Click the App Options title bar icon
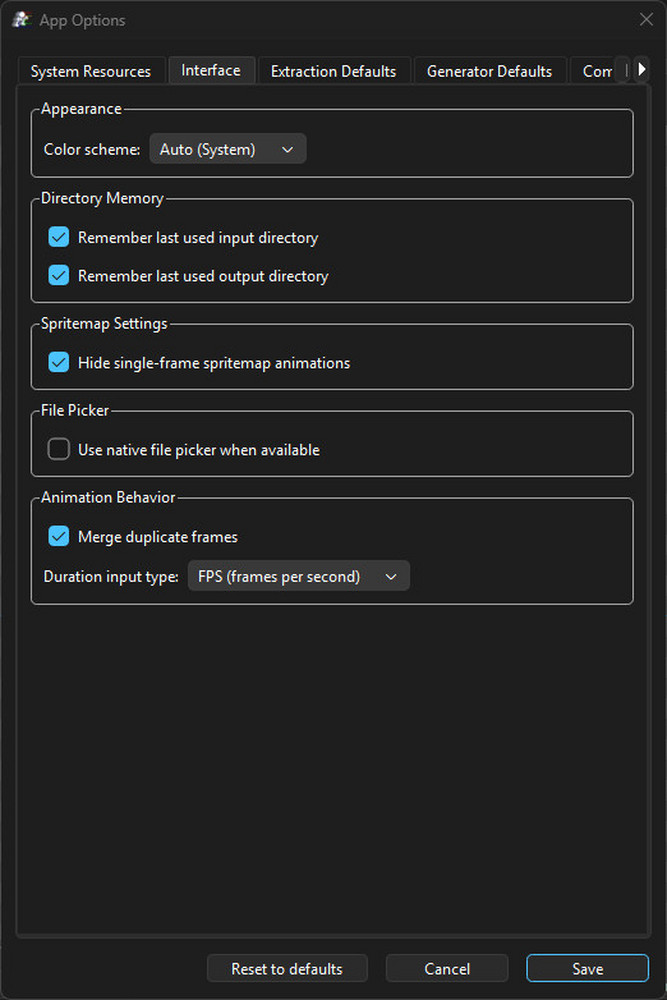This screenshot has width=667, height=1000. pyautogui.click(x=20, y=19)
